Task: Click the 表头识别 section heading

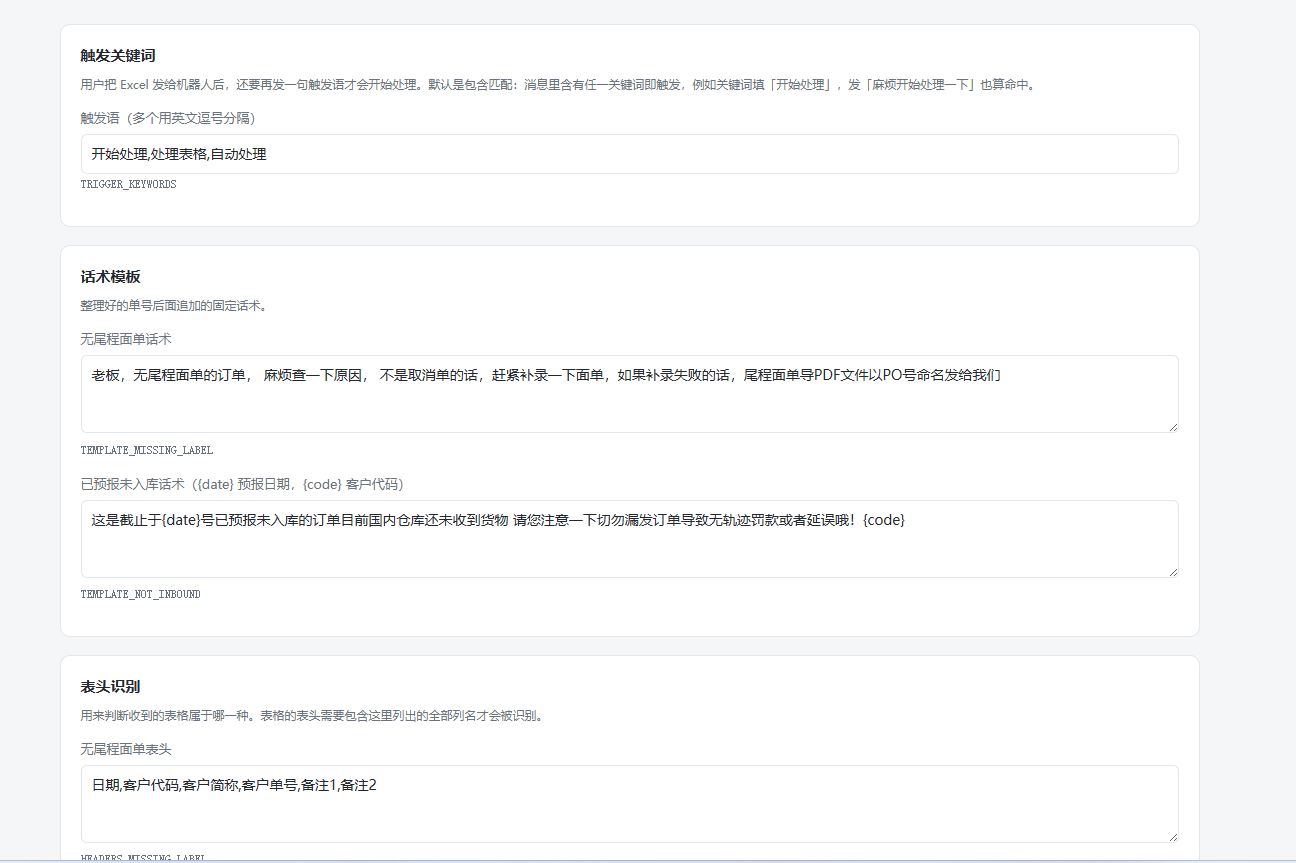Action: point(111,687)
